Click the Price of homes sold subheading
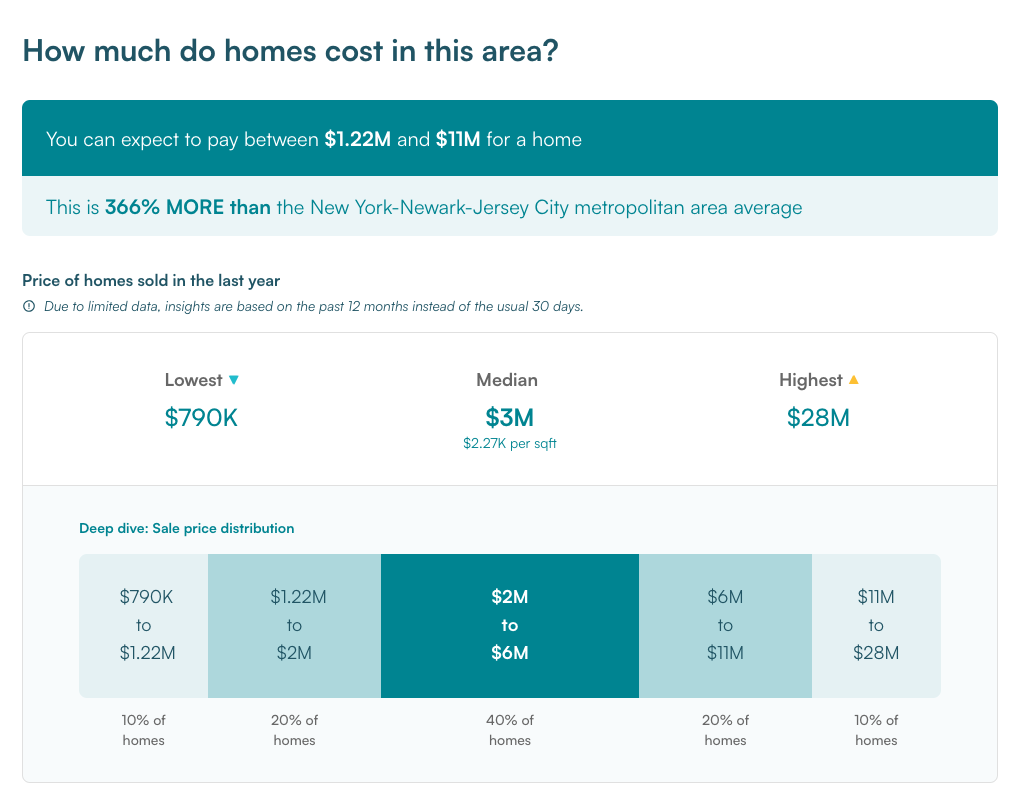Viewport: 1020px width, 800px height. click(151, 280)
